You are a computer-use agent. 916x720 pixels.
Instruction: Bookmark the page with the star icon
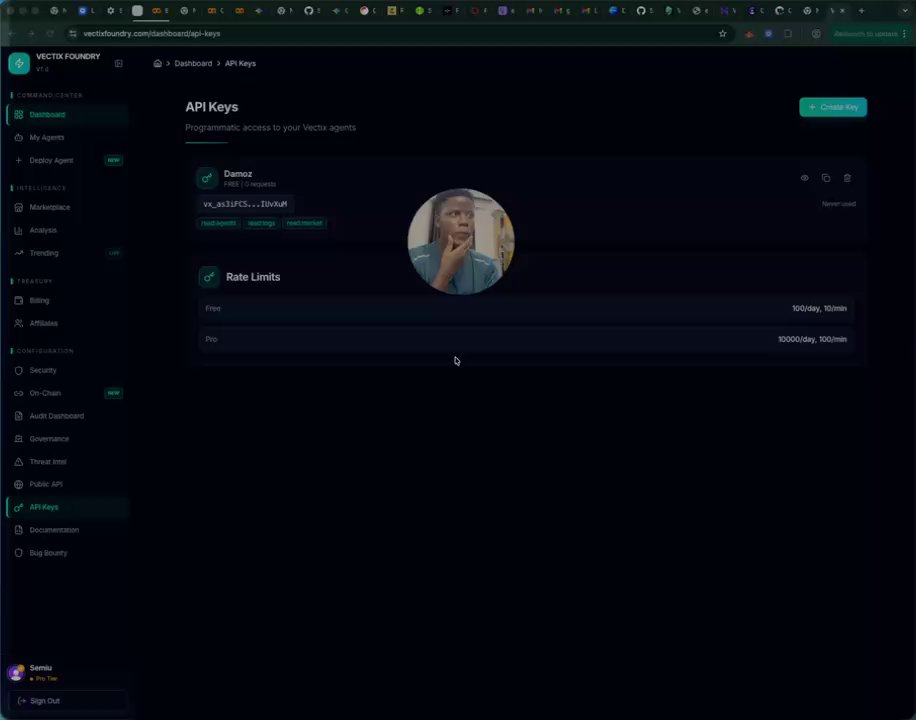tap(723, 34)
